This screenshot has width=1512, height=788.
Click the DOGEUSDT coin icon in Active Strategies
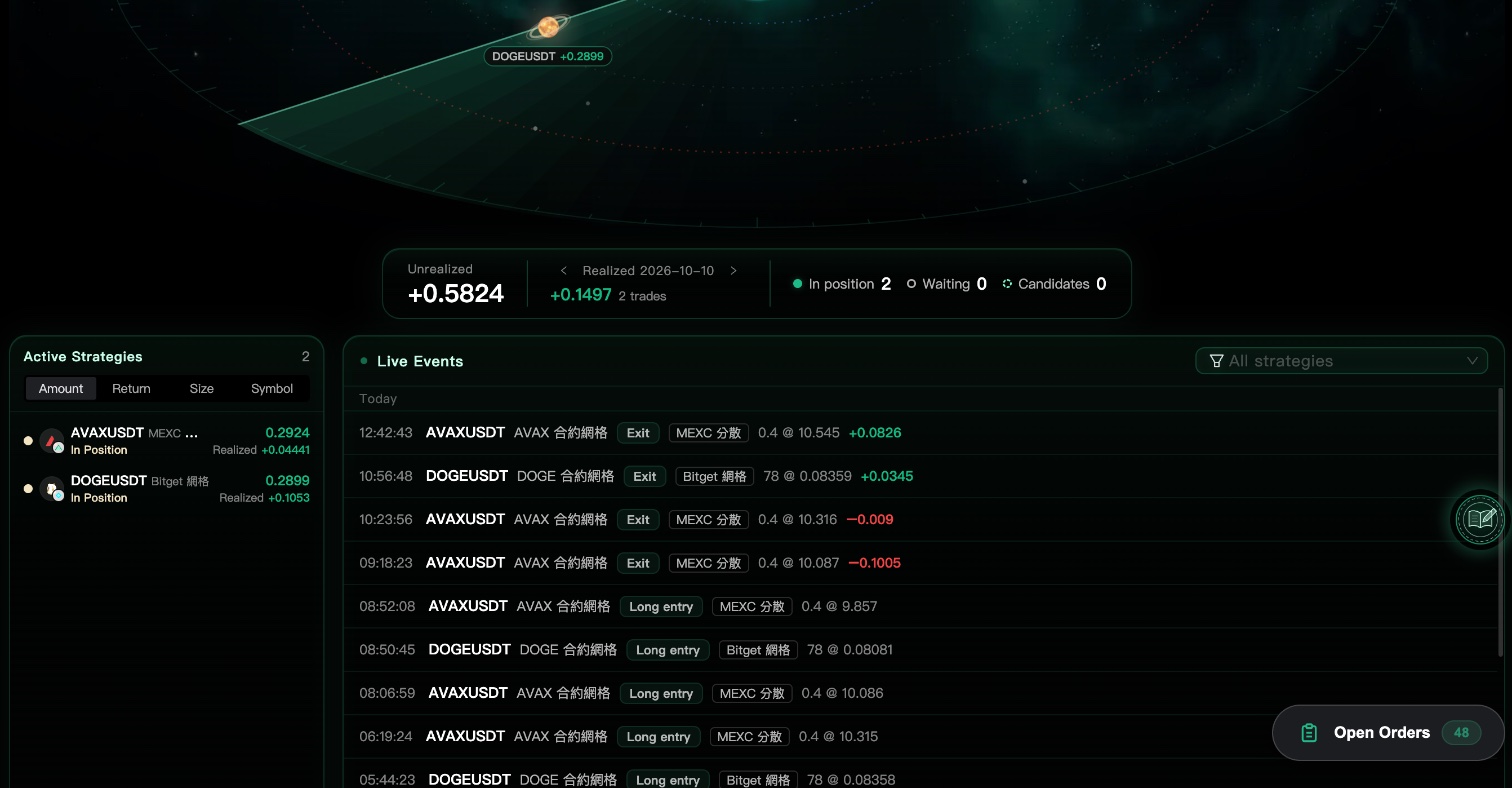pyautogui.click(x=52, y=489)
